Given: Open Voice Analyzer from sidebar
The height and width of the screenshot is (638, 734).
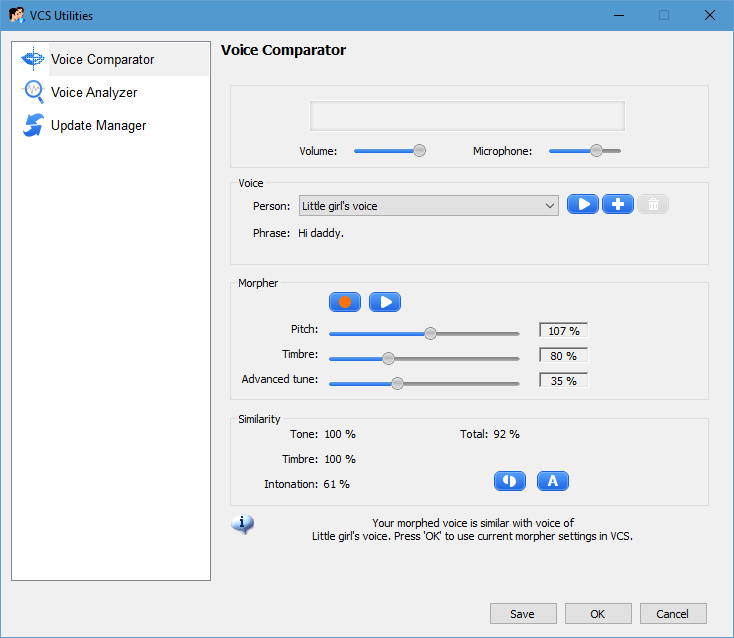Looking at the screenshot, I should [94, 93].
